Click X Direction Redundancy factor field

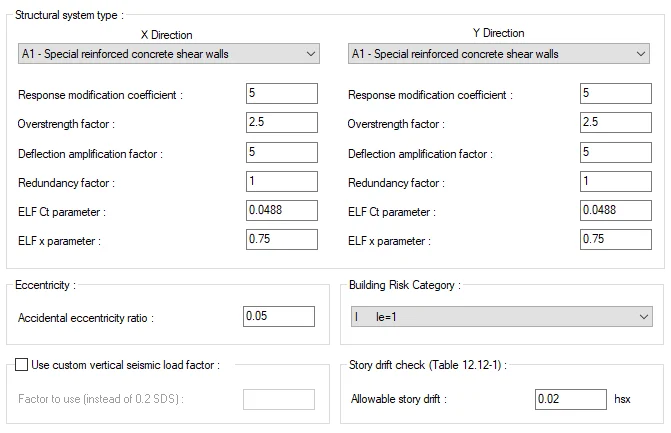pyautogui.click(x=282, y=181)
